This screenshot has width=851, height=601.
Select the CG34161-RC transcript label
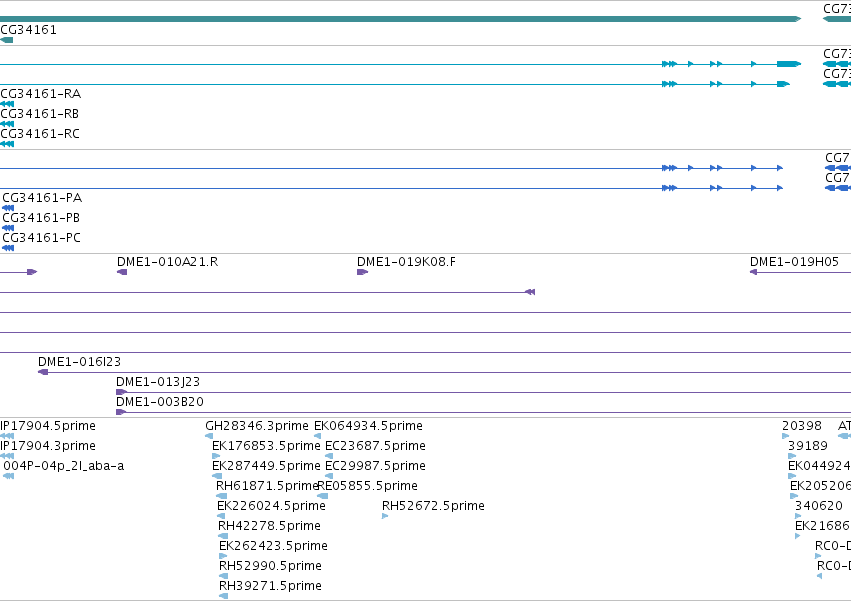(x=40, y=134)
